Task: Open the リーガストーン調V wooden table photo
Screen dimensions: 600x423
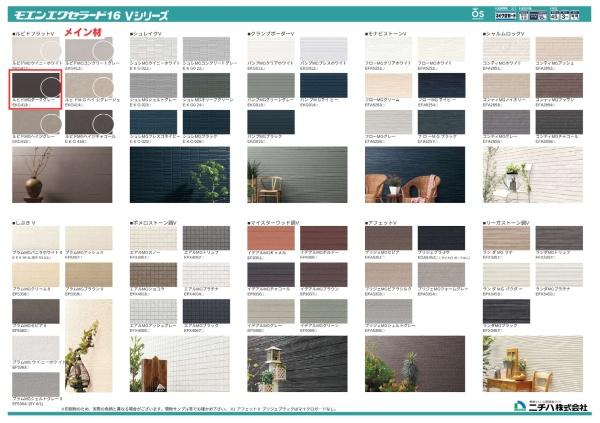Action: 533,364
